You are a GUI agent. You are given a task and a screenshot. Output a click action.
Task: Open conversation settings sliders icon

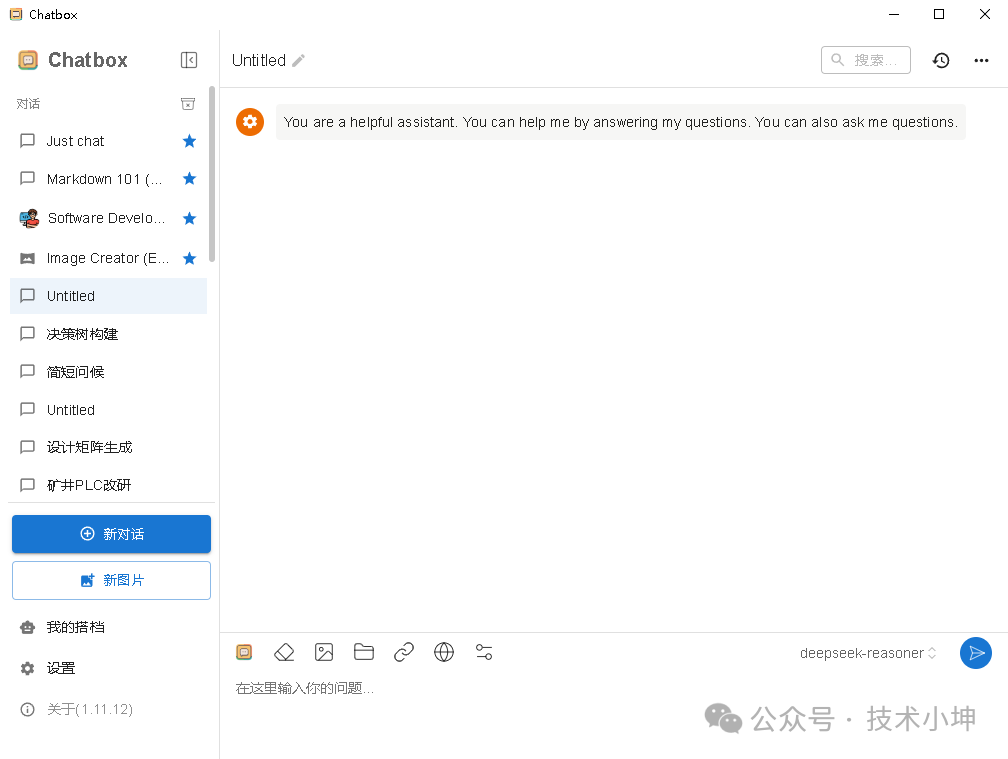tap(484, 652)
